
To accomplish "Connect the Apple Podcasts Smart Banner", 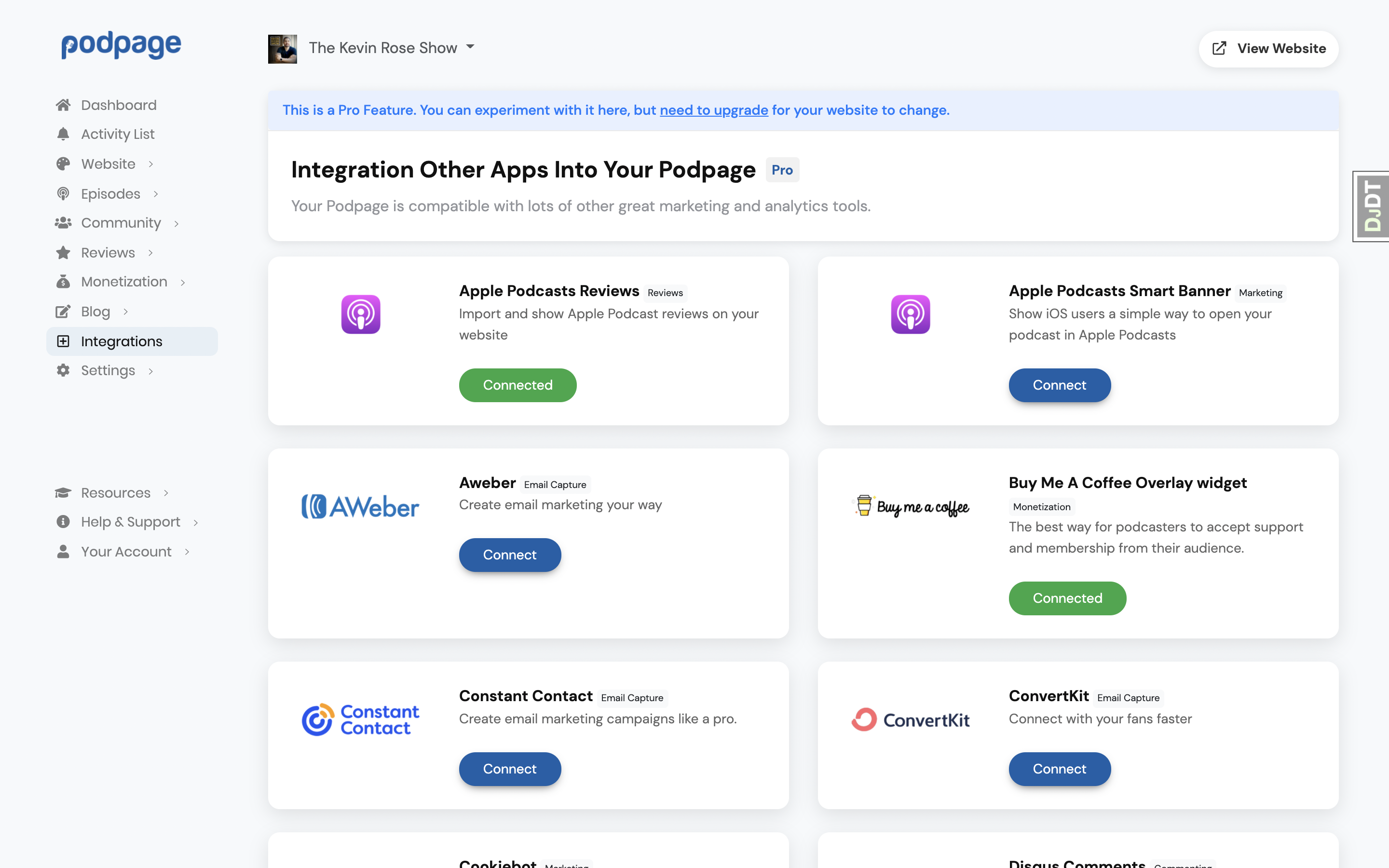I will [x=1059, y=385].
